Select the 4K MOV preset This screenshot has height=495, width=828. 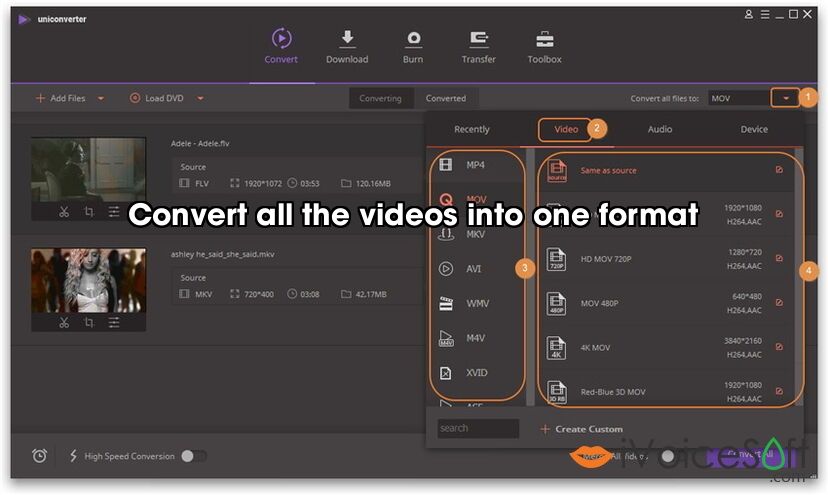point(665,348)
